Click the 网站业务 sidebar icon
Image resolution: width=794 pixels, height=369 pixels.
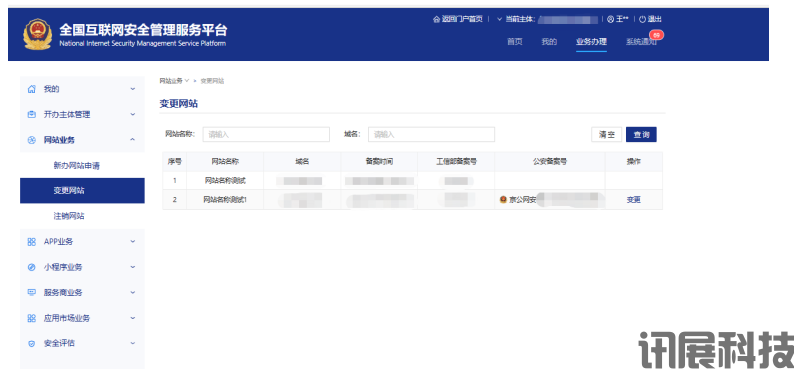point(31,140)
